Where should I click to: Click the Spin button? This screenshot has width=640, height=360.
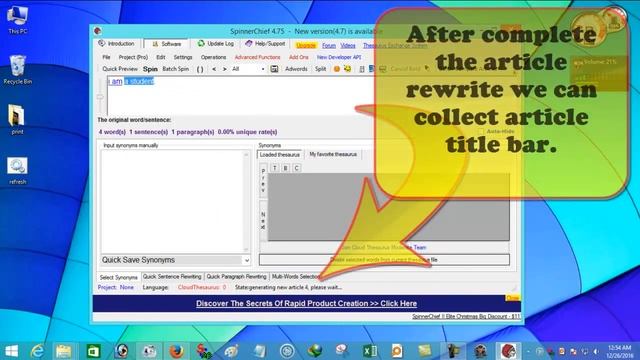pyautogui.click(x=150, y=69)
